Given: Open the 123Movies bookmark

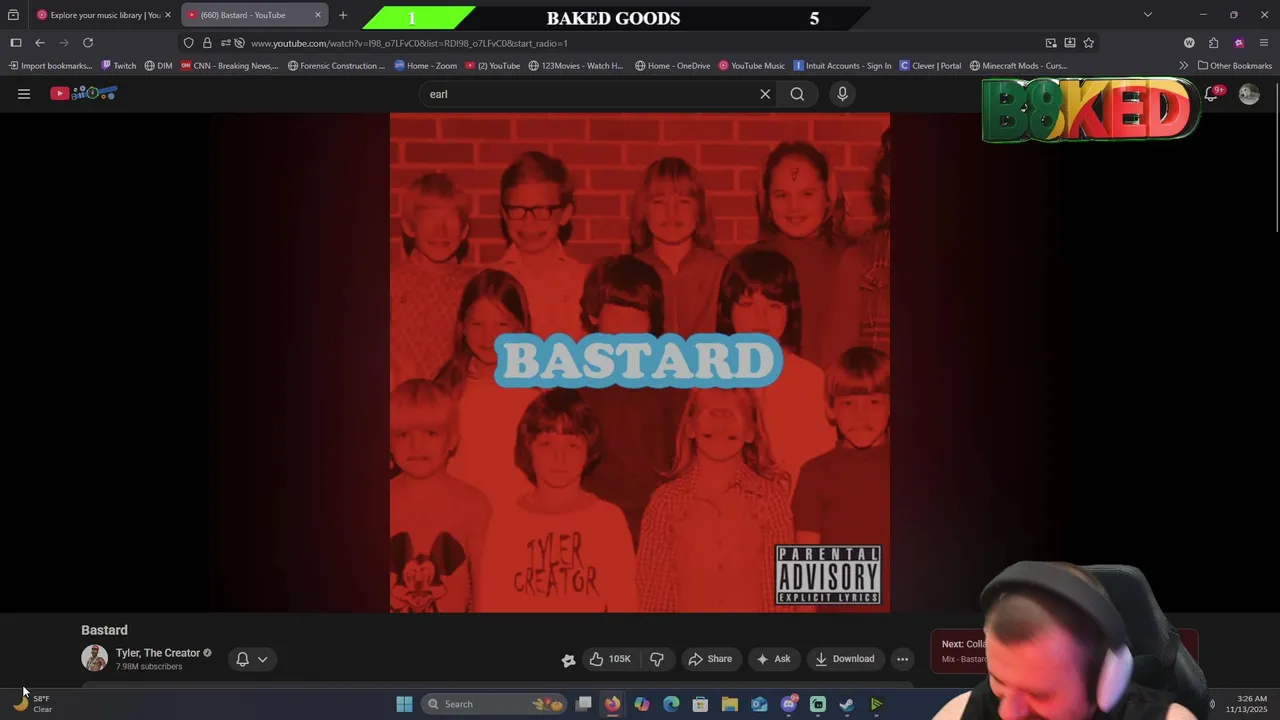Looking at the screenshot, I should (576, 66).
